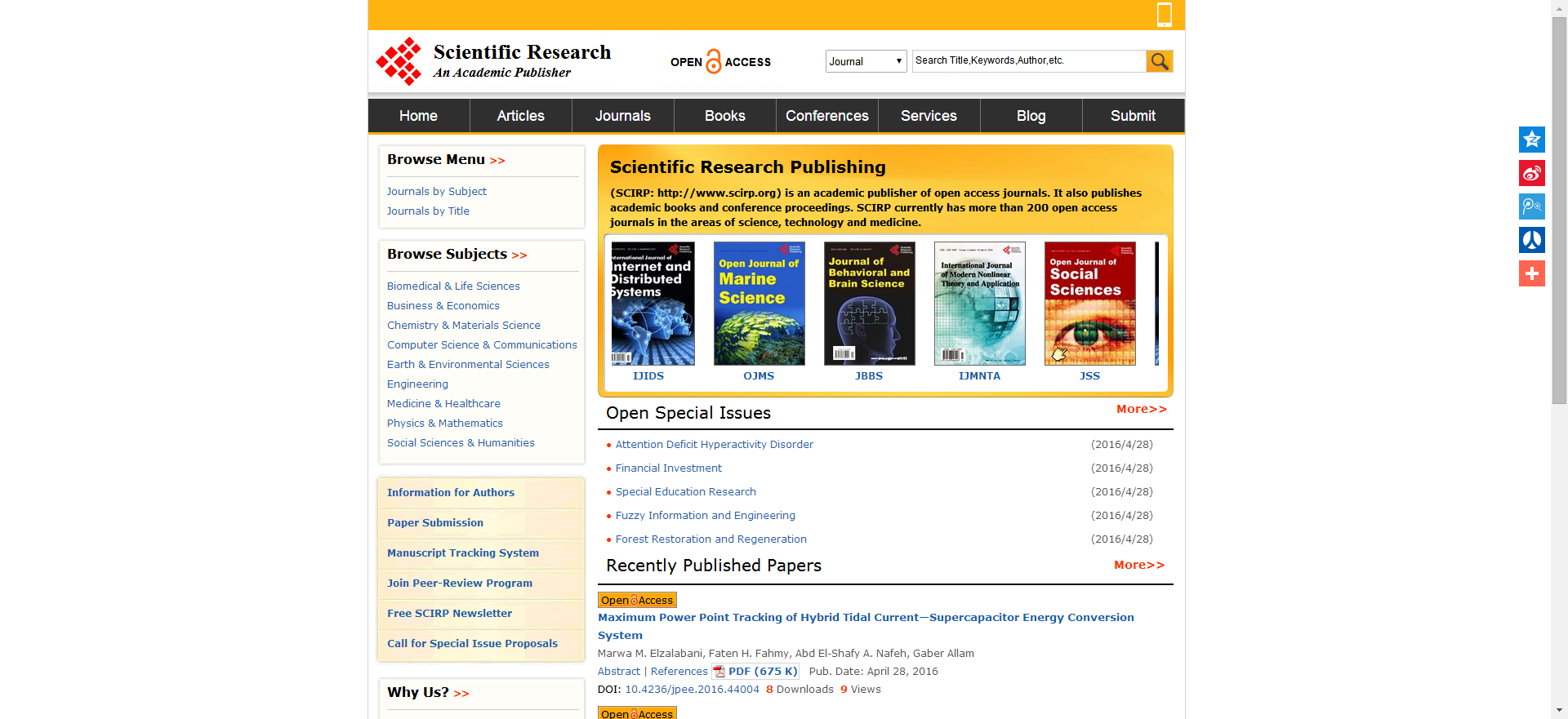Viewport: 1568px width, 719px height.
Task: Click the orange search magnifier button
Action: pos(1159,61)
